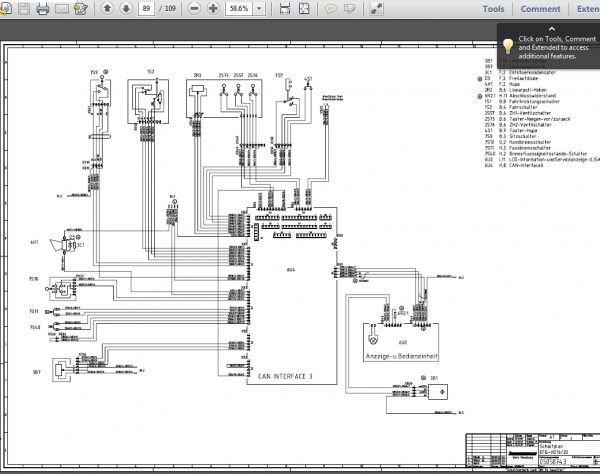Add a sticky note comment icon

click(331, 8)
